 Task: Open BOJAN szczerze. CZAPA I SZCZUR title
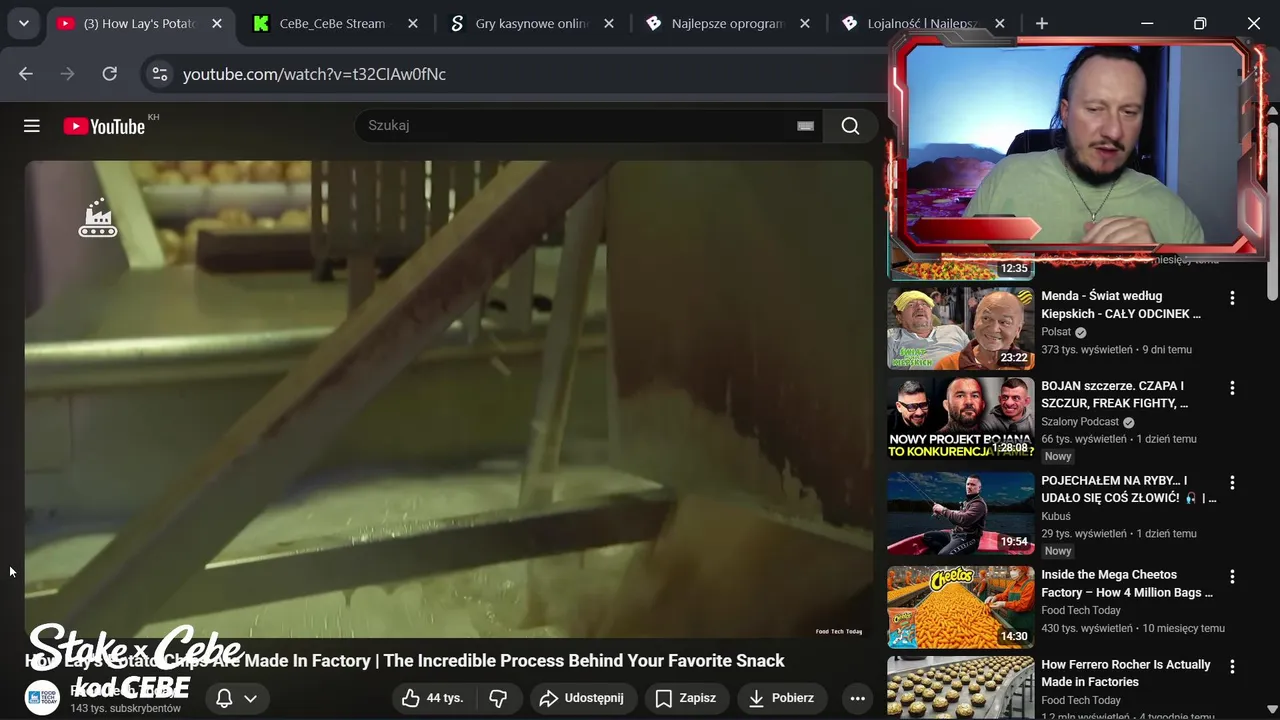coord(1115,394)
